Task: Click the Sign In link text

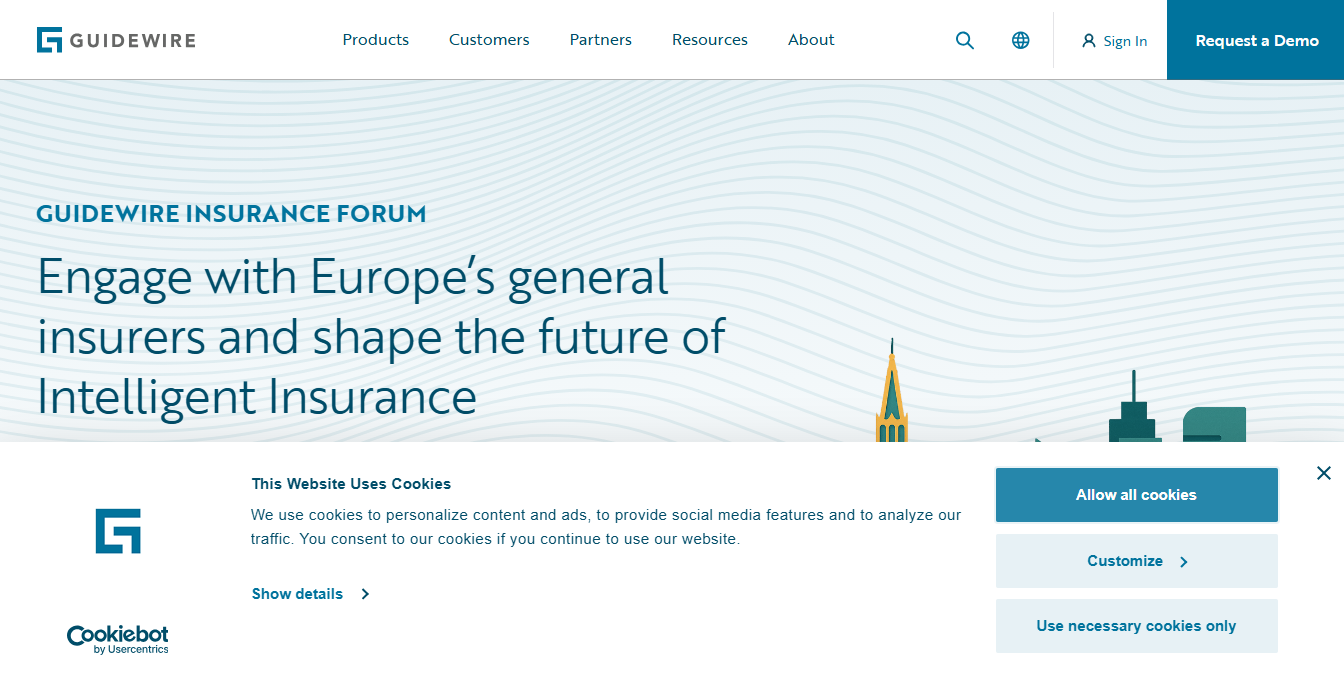Action: [1125, 41]
